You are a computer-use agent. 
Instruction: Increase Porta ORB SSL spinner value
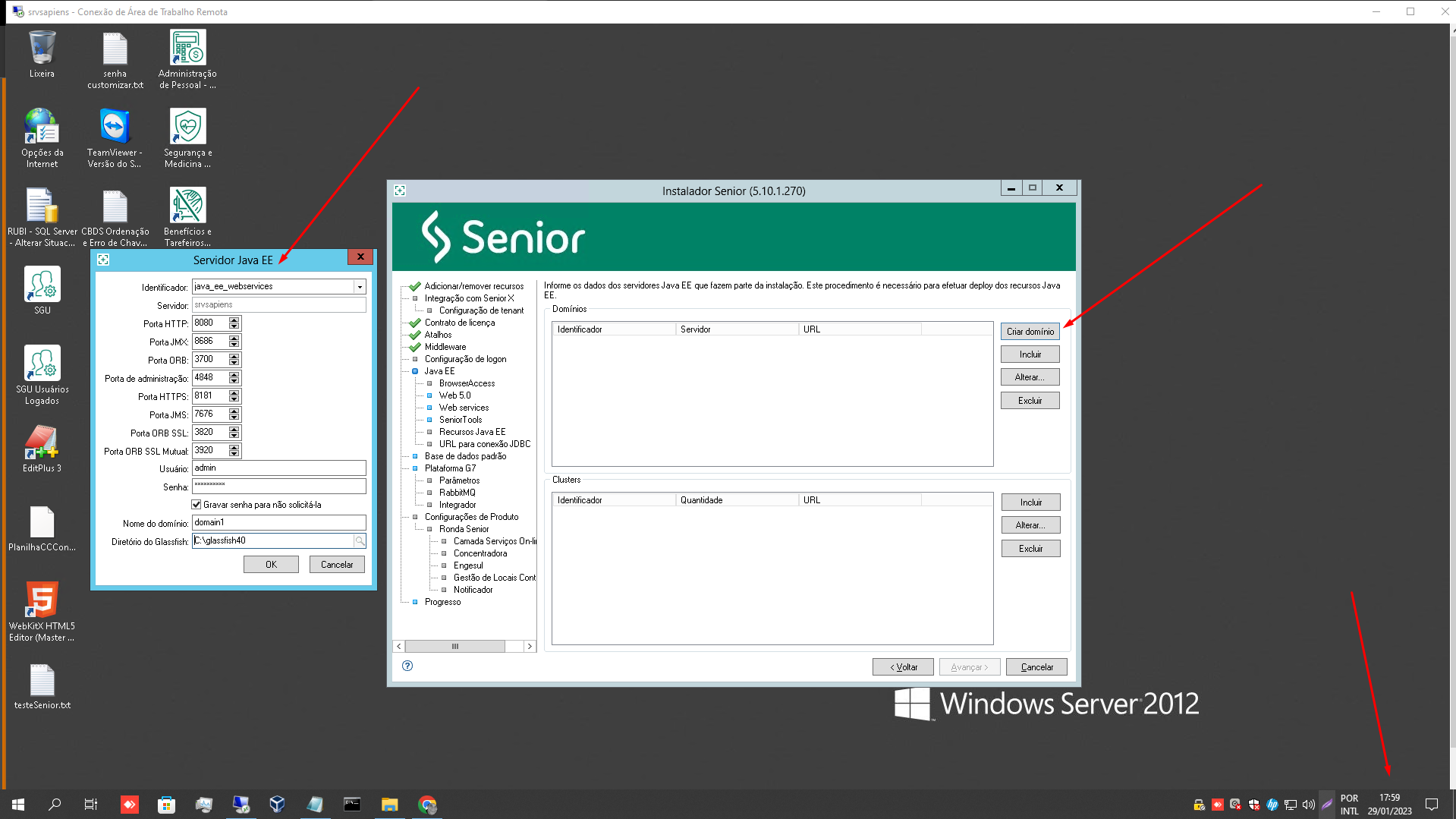click(234, 430)
